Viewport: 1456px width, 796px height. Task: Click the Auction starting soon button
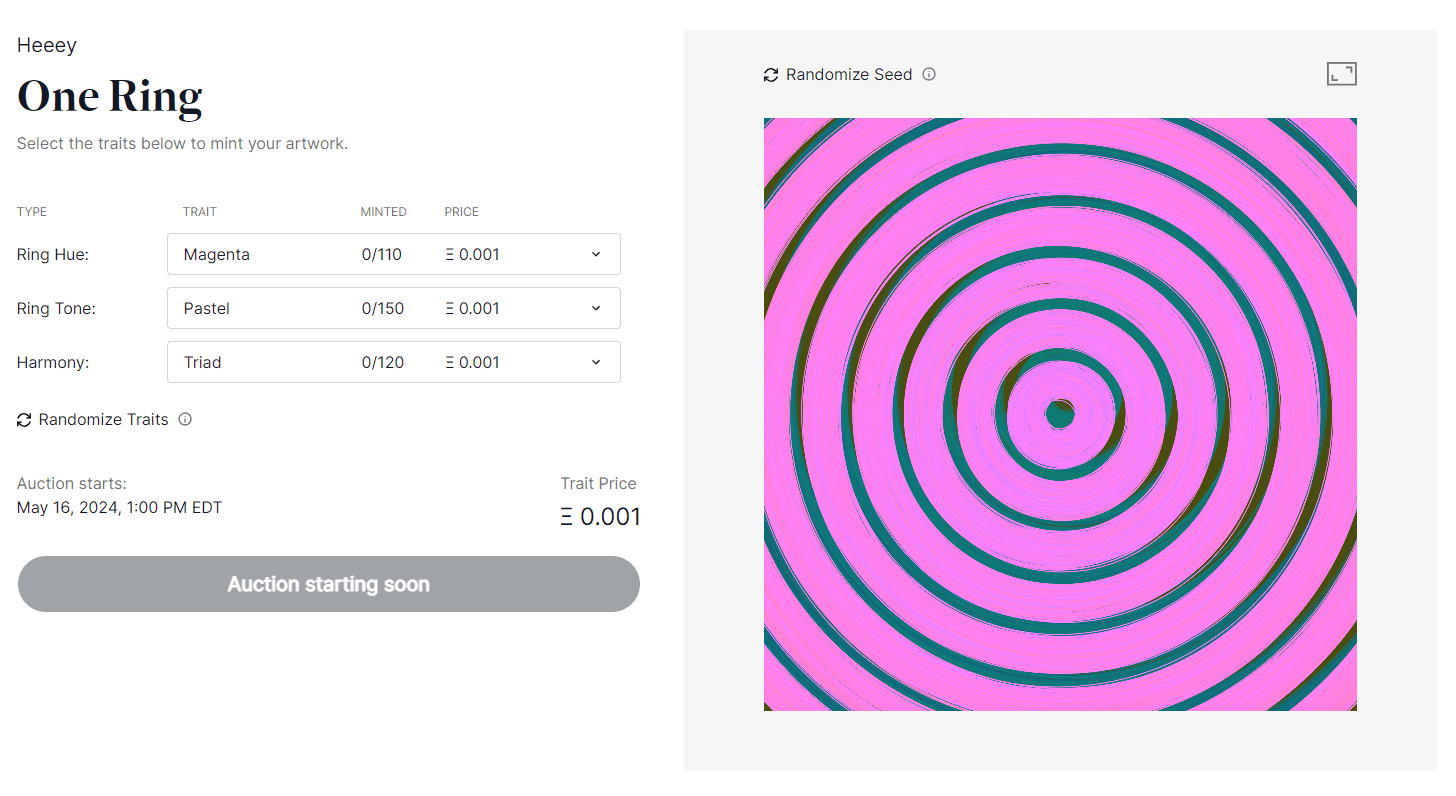click(x=329, y=584)
